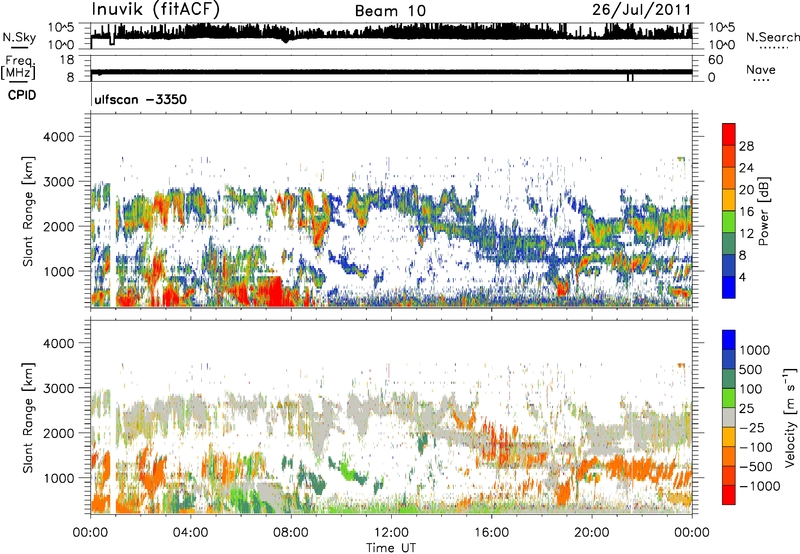Click the '-1000' velocity colorbar tick value

[x=759, y=486]
